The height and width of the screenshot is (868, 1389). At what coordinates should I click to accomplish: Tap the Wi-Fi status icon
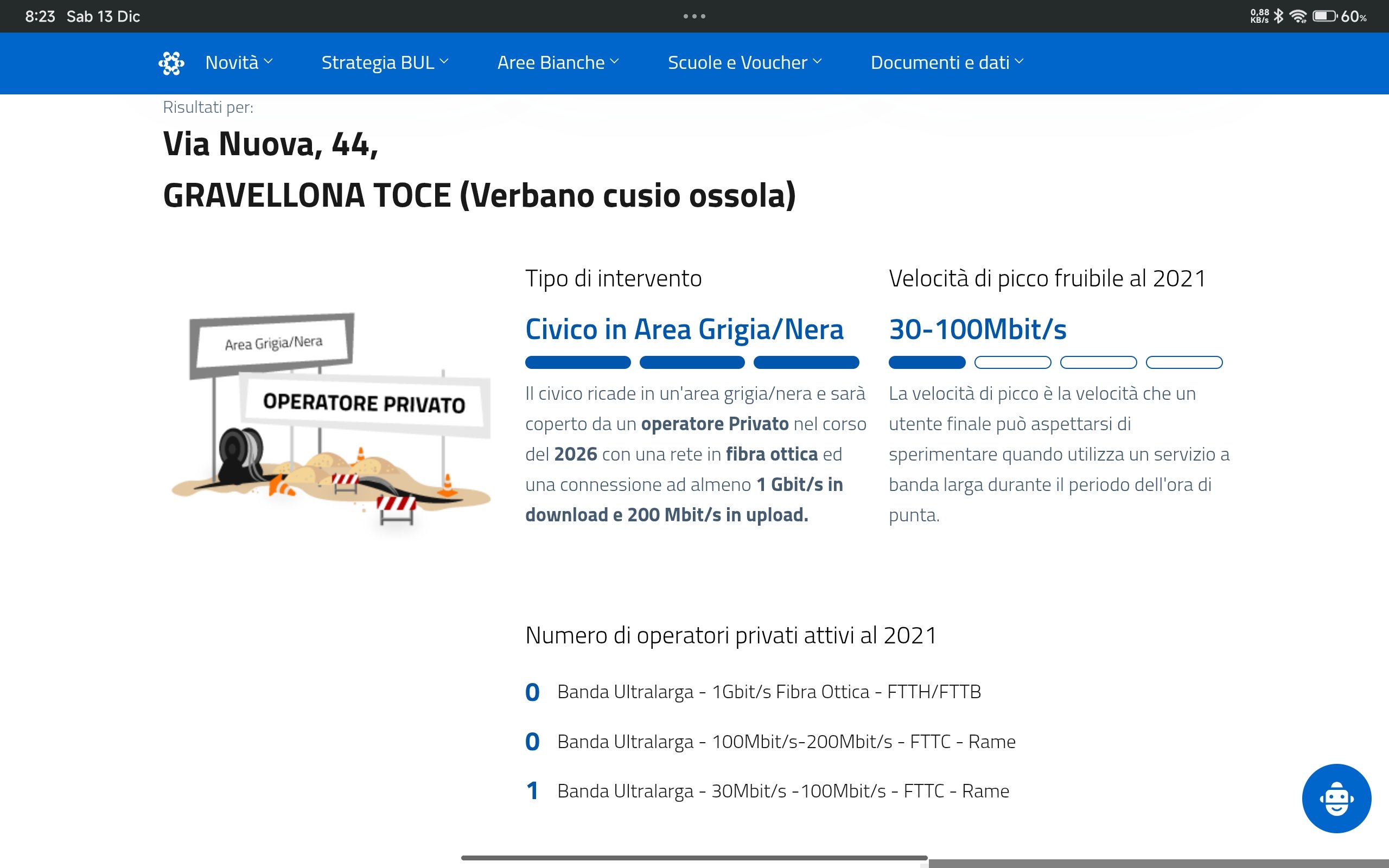pyautogui.click(x=1298, y=16)
